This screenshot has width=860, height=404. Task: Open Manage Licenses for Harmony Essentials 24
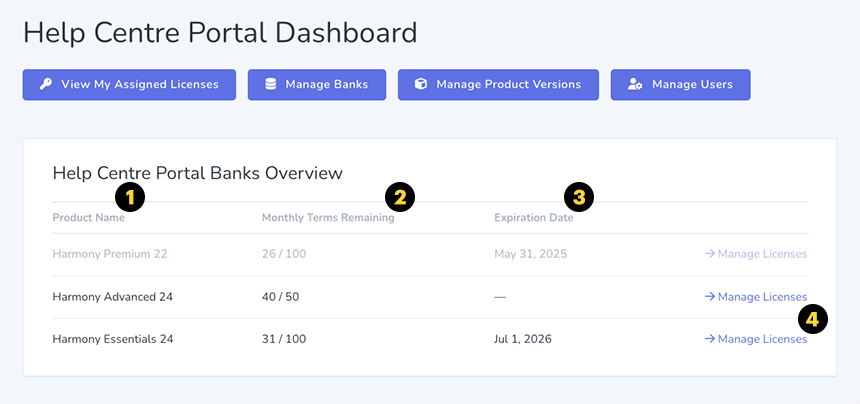pyautogui.click(x=761, y=339)
